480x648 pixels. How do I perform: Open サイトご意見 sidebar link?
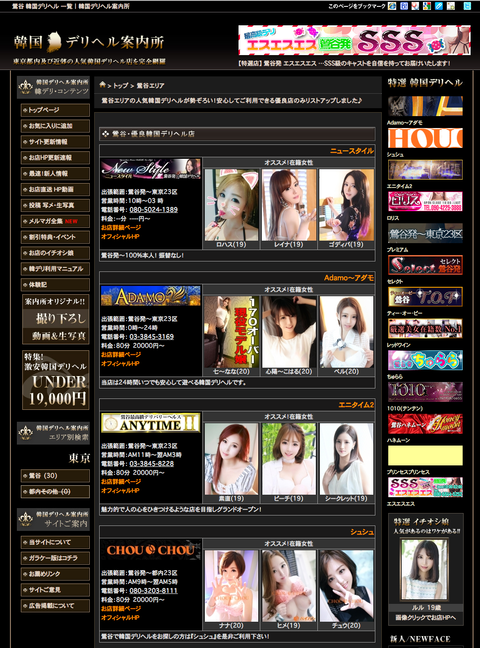tap(55, 590)
